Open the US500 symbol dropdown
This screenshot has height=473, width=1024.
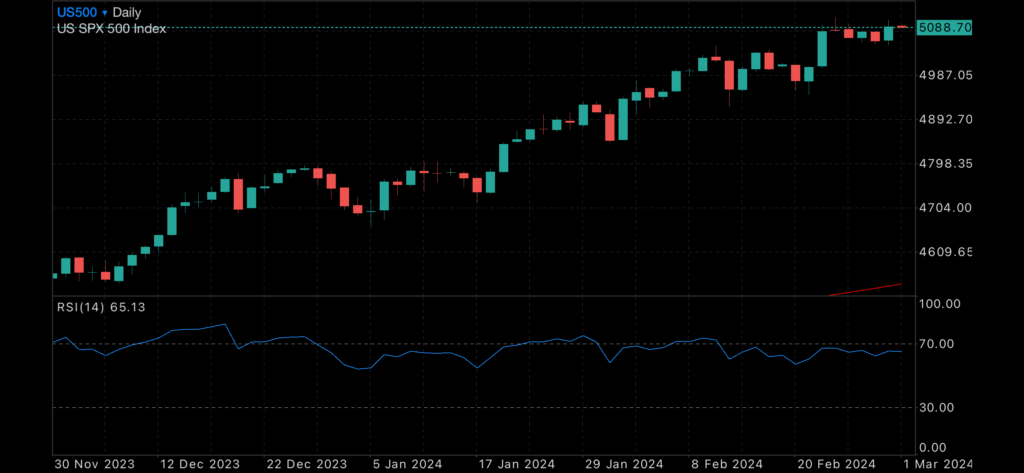pos(82,12)
